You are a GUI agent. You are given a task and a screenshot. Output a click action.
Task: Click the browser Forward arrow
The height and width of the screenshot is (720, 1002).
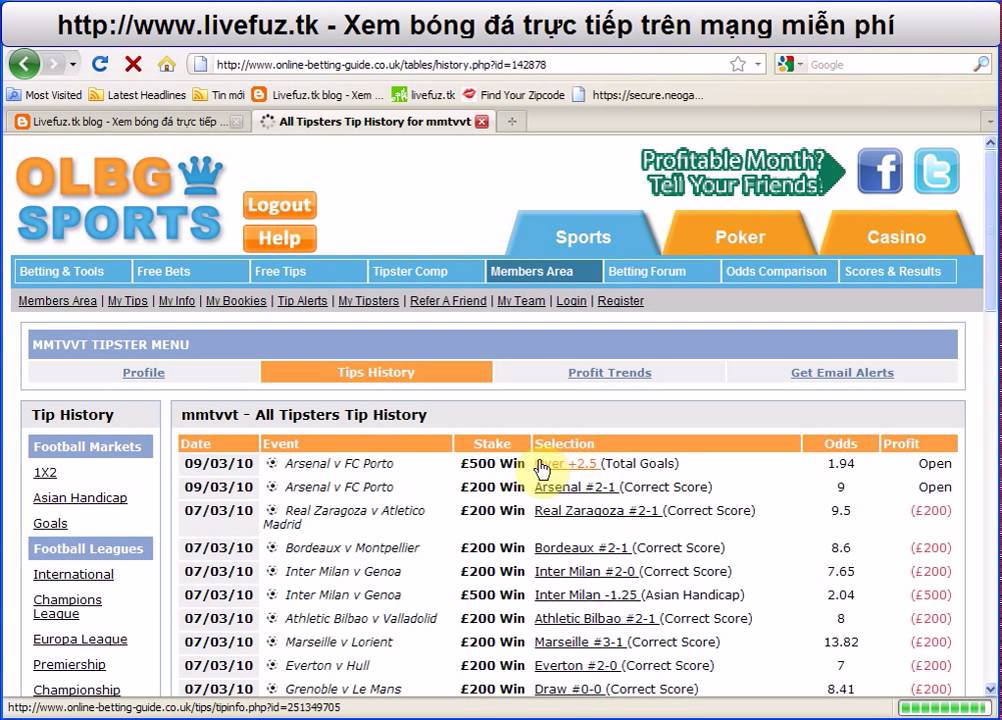point(54,64)
